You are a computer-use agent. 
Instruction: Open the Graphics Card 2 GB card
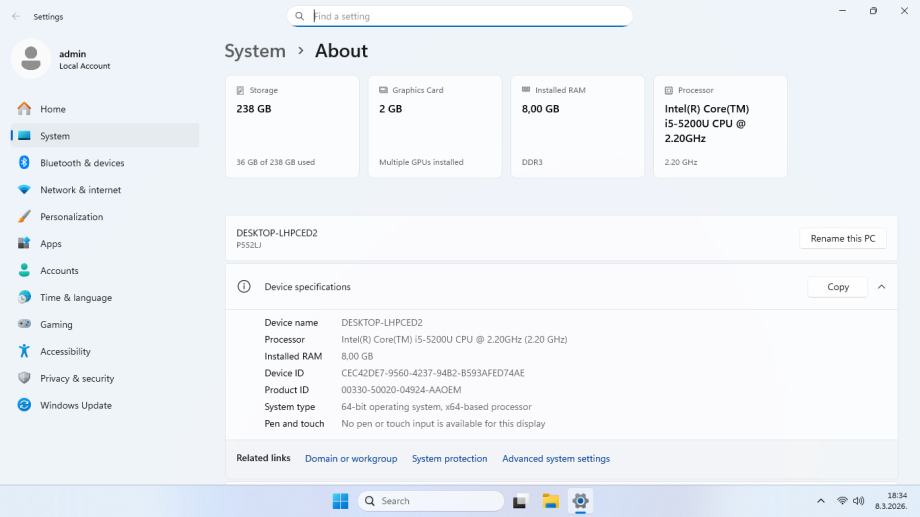click(x=435, y=126)
